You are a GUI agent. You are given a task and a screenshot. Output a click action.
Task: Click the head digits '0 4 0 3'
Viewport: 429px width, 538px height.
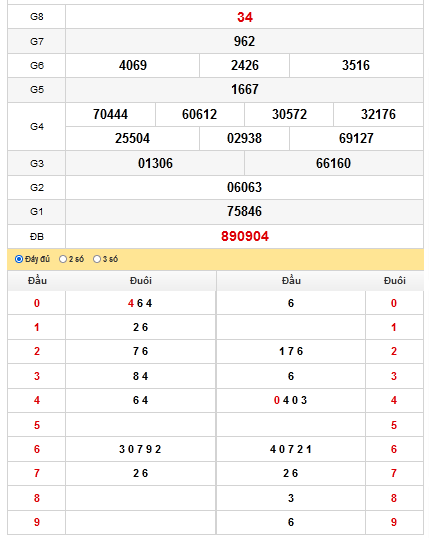pos(290,400)
